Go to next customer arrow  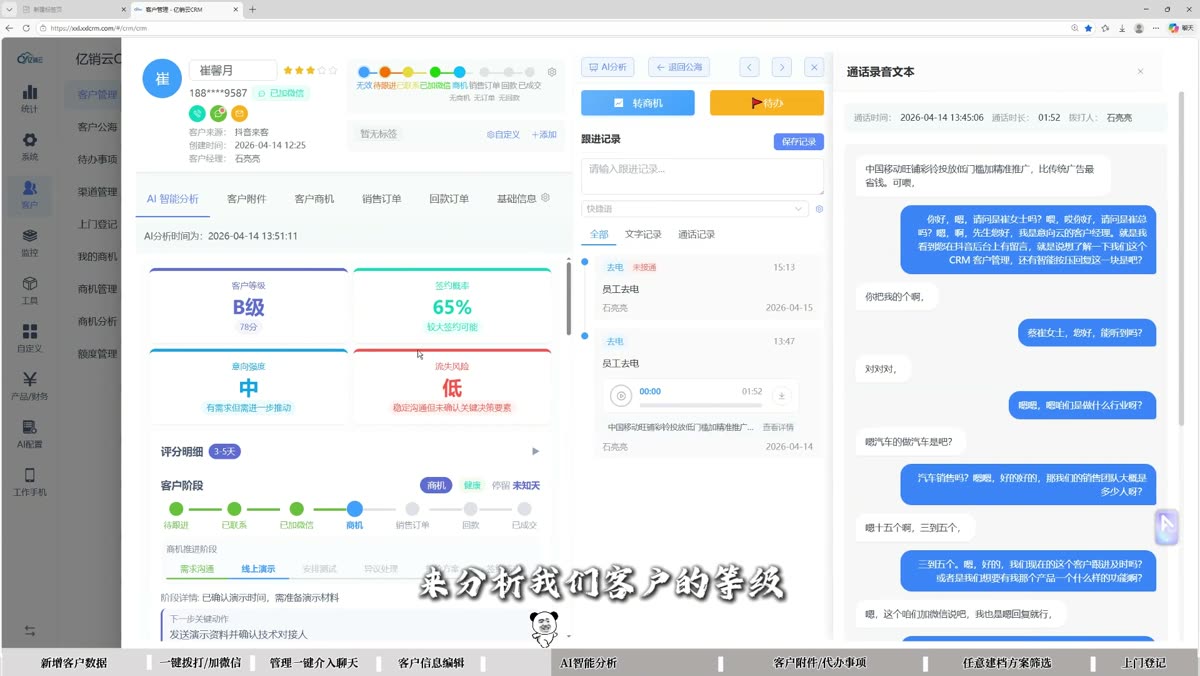coord(782,67)
